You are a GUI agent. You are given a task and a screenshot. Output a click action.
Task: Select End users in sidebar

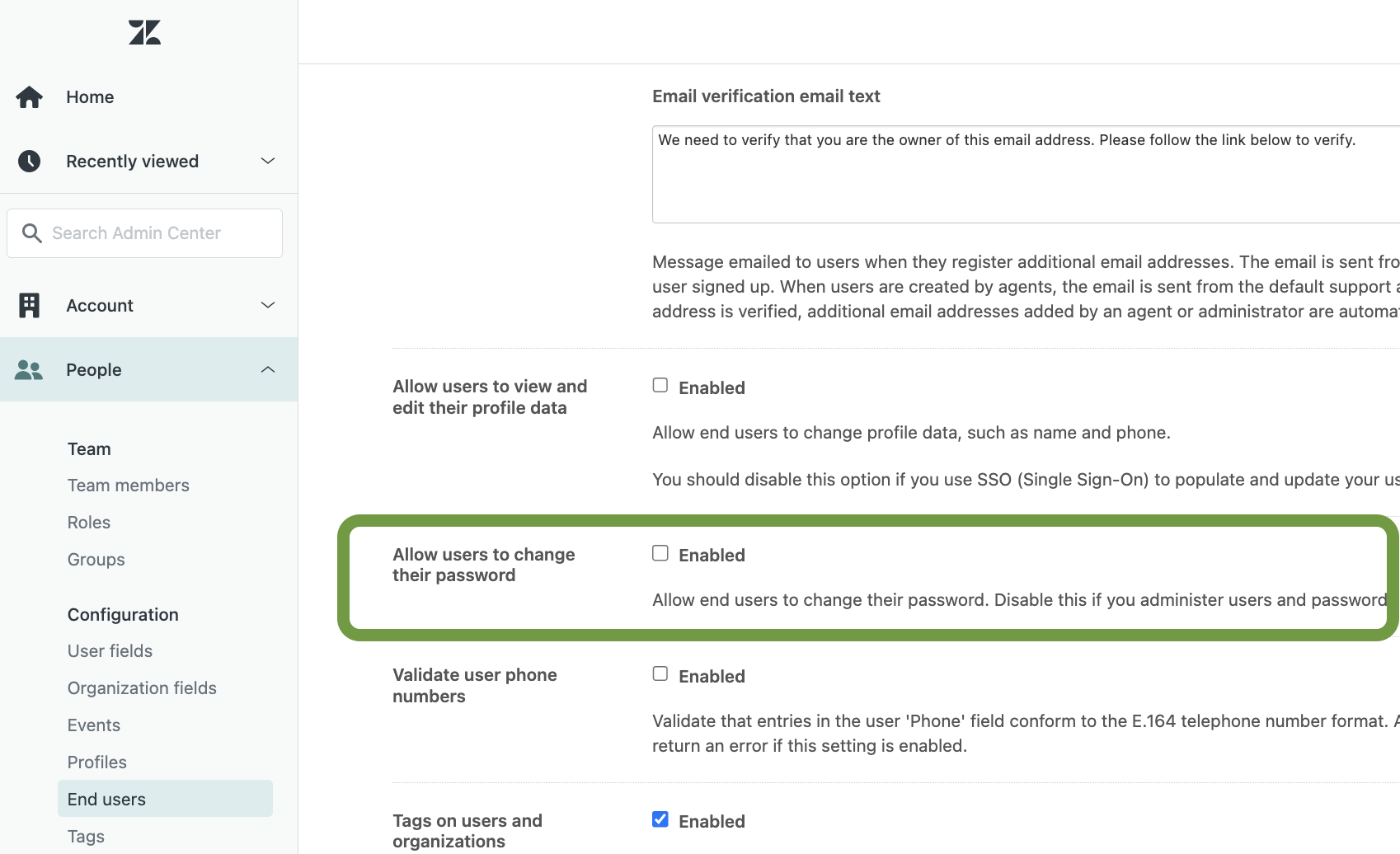pos(106,800)
